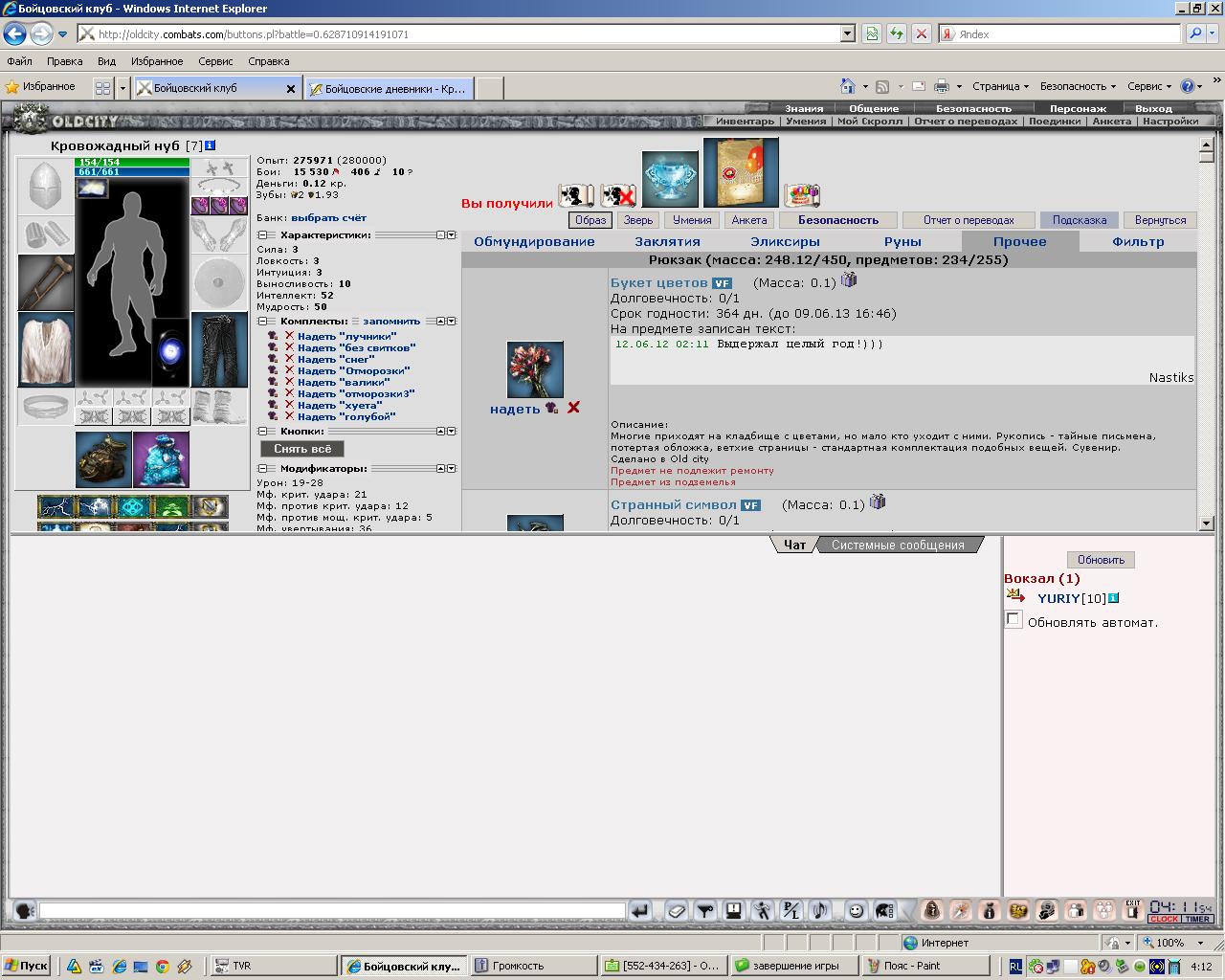This screenshot has width=1225, height=980.
Task: Click the crutch weapon slot icon
Action: [x=45, y=282]
